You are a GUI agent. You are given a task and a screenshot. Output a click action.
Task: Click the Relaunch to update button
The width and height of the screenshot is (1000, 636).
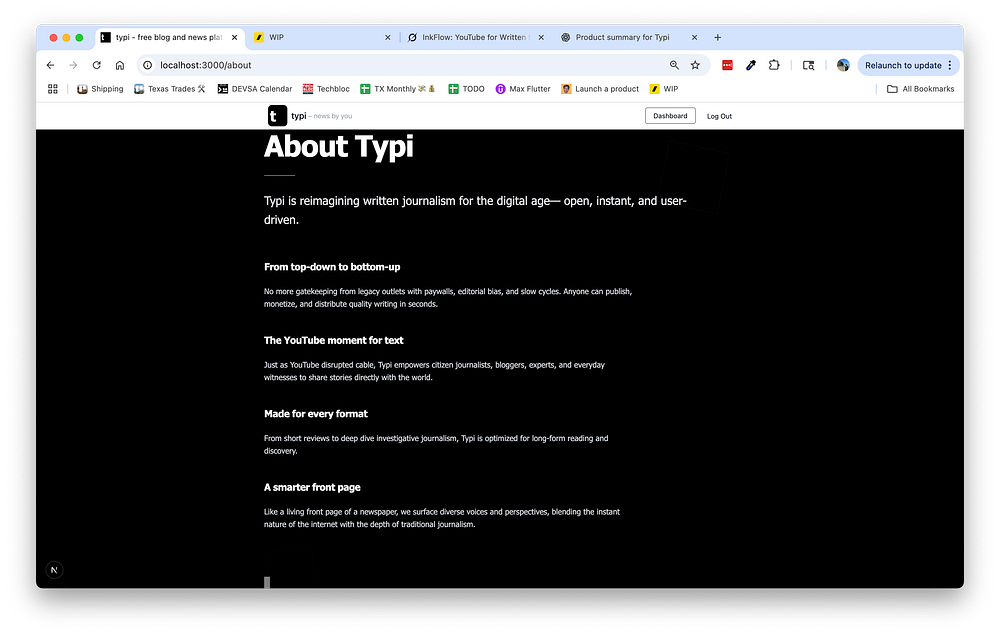point(903,65)
